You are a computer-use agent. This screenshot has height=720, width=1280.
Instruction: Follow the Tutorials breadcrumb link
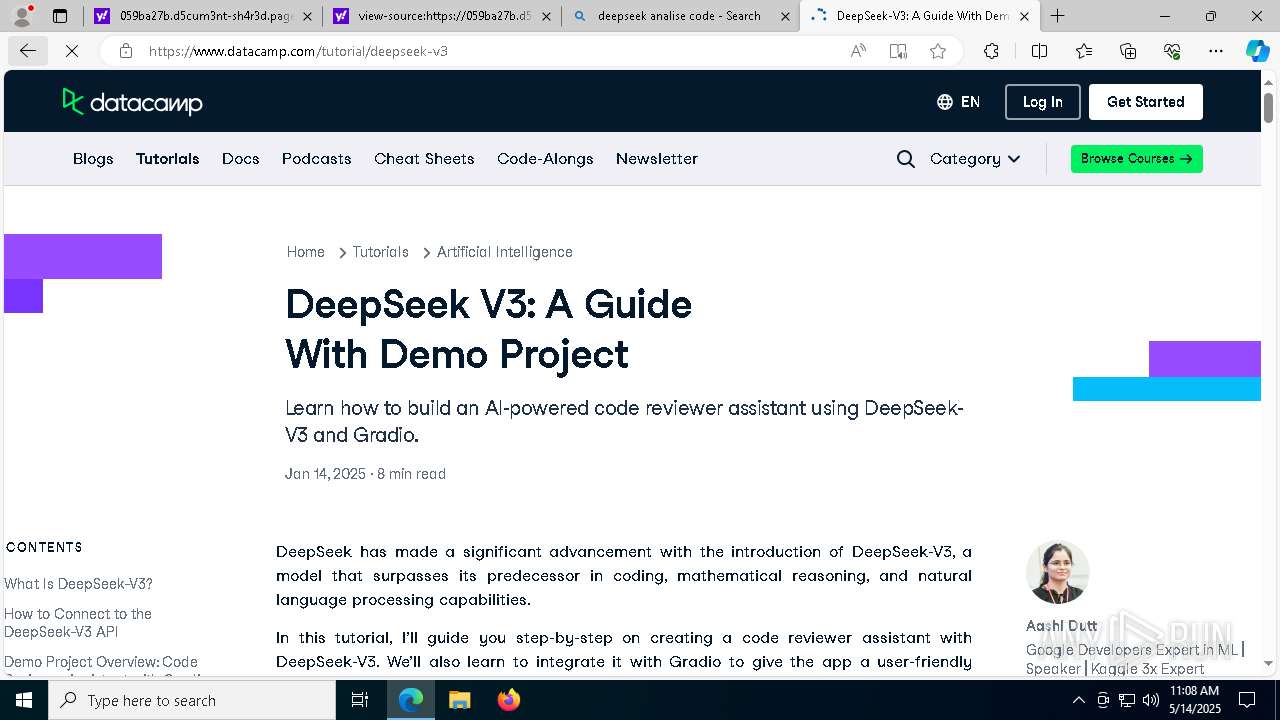(380, 252)
